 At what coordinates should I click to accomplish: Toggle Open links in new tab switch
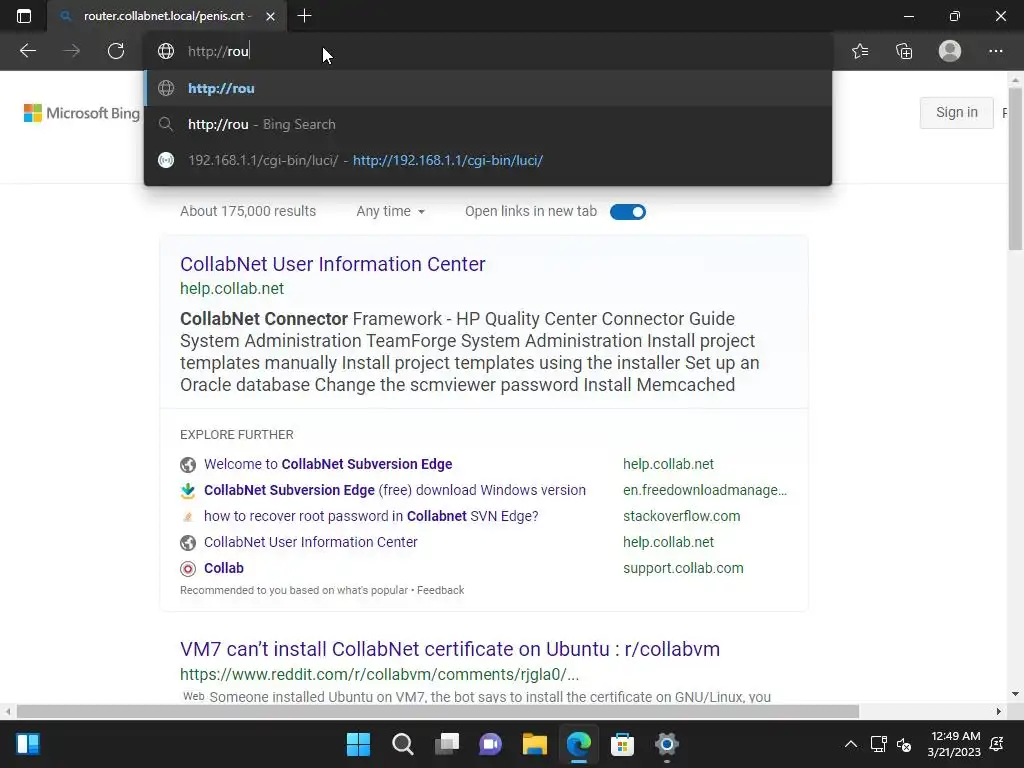coord(628,212)
